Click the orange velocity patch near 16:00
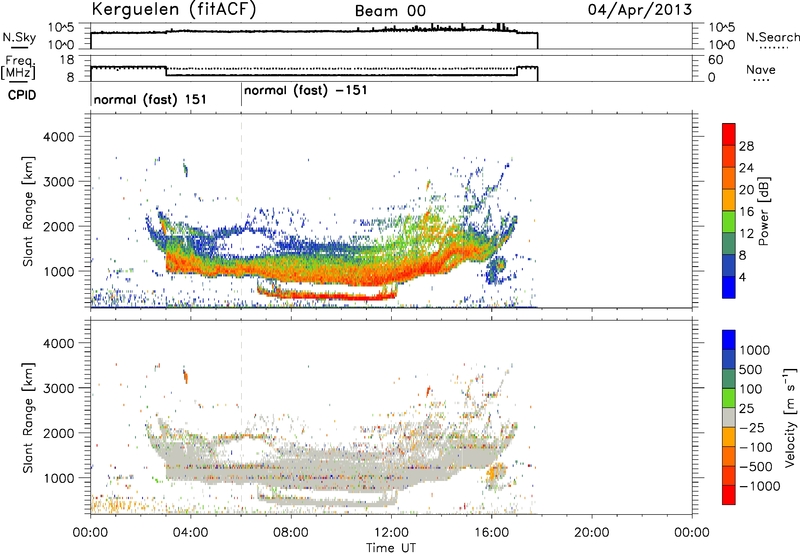 click(x=495, y=472)
